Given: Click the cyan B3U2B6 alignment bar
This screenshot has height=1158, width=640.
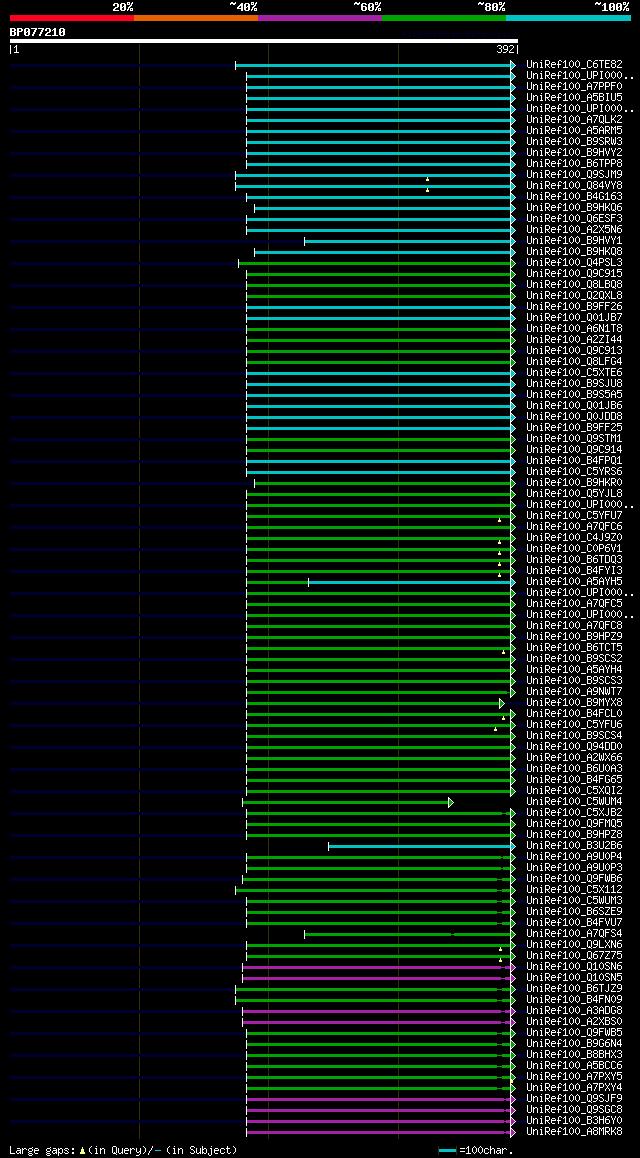Looking at the screenshot, I should point(419,846).
